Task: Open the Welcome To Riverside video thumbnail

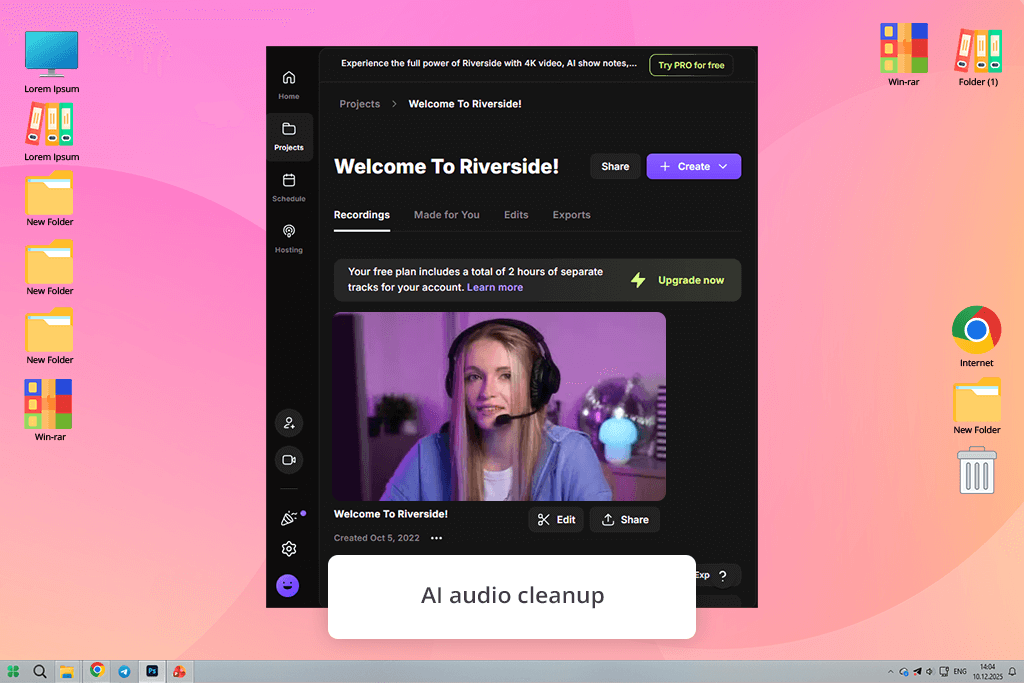Action: [x=499, y=406]
